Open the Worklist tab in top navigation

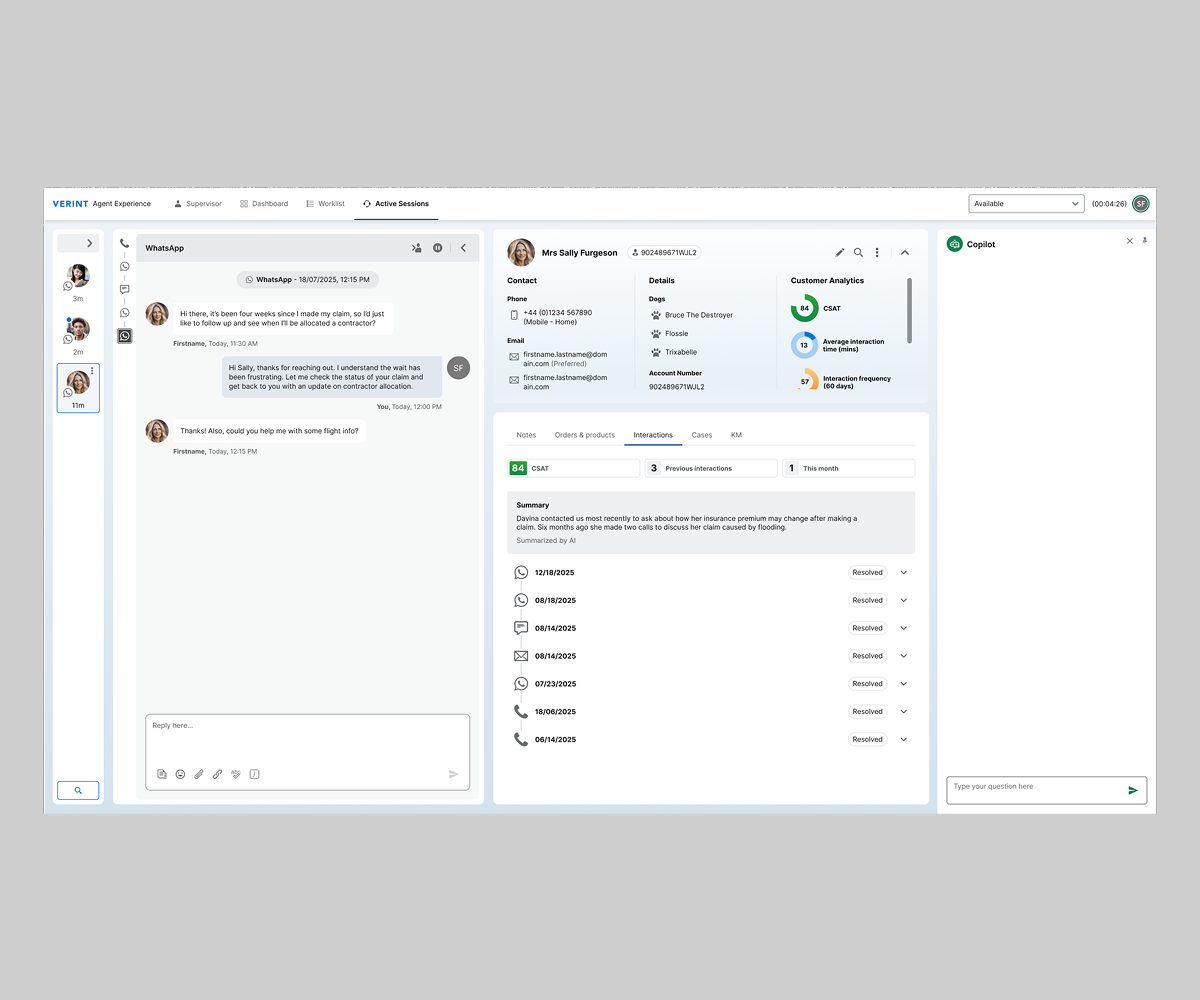[x=325, y=204]
